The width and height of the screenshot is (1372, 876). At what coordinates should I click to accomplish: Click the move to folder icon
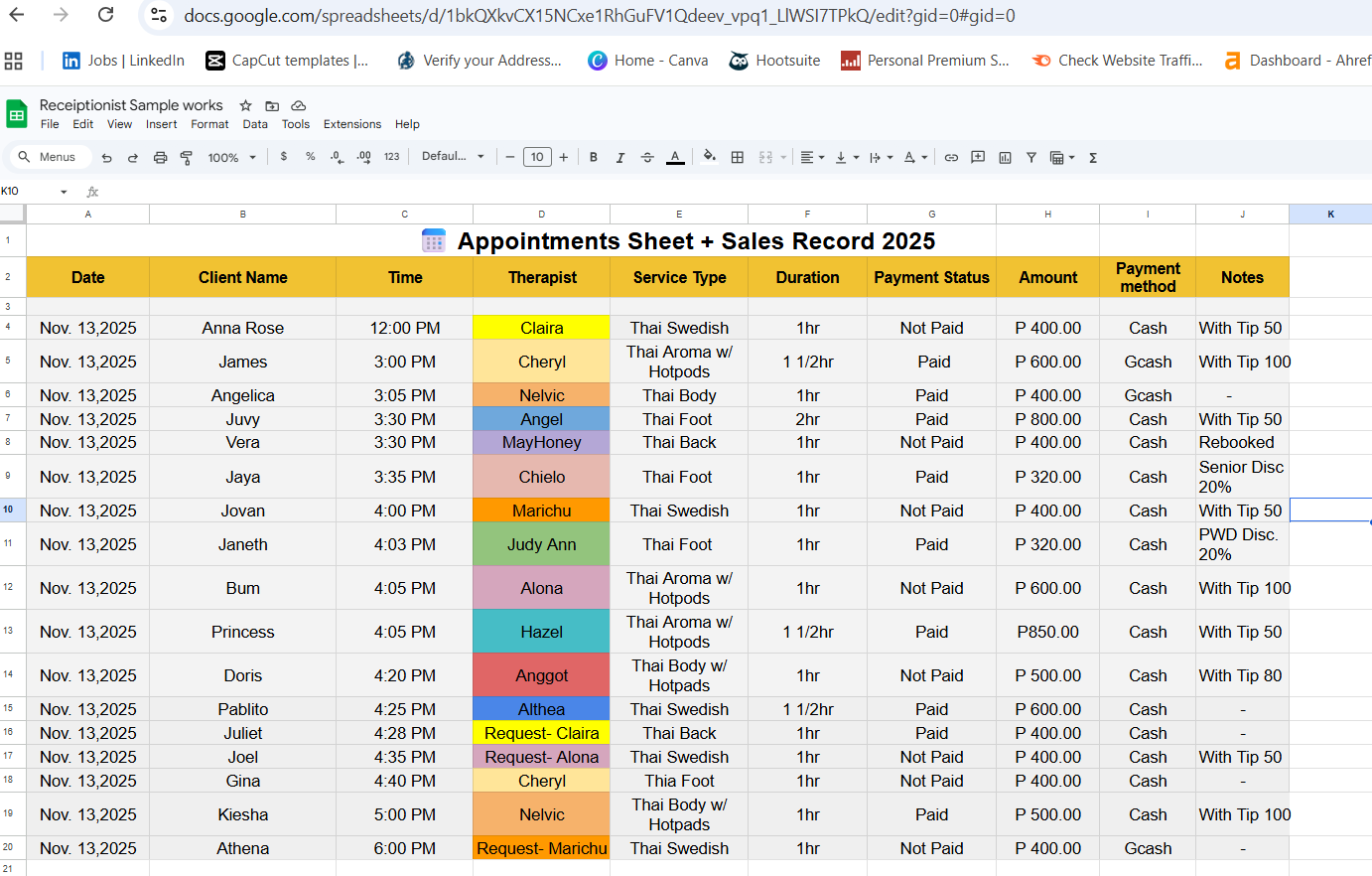click(272, 105)
